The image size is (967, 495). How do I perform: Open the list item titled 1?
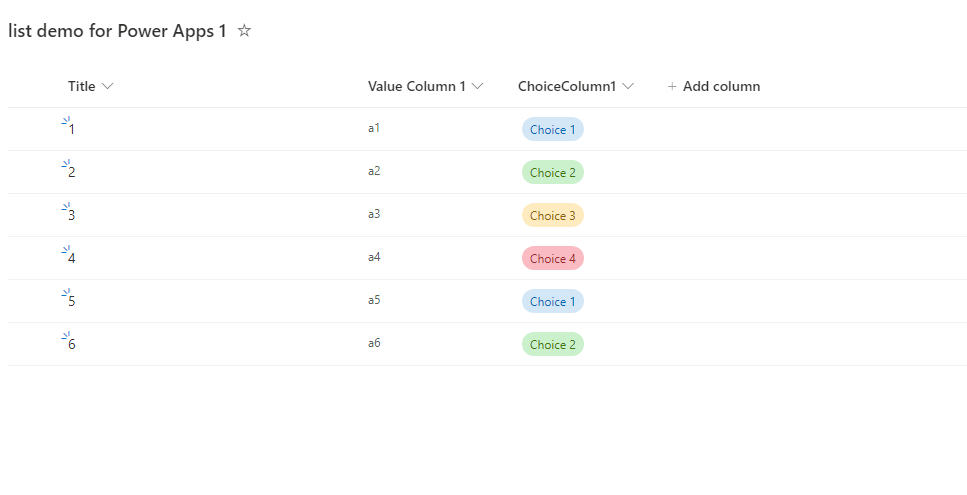72,130
